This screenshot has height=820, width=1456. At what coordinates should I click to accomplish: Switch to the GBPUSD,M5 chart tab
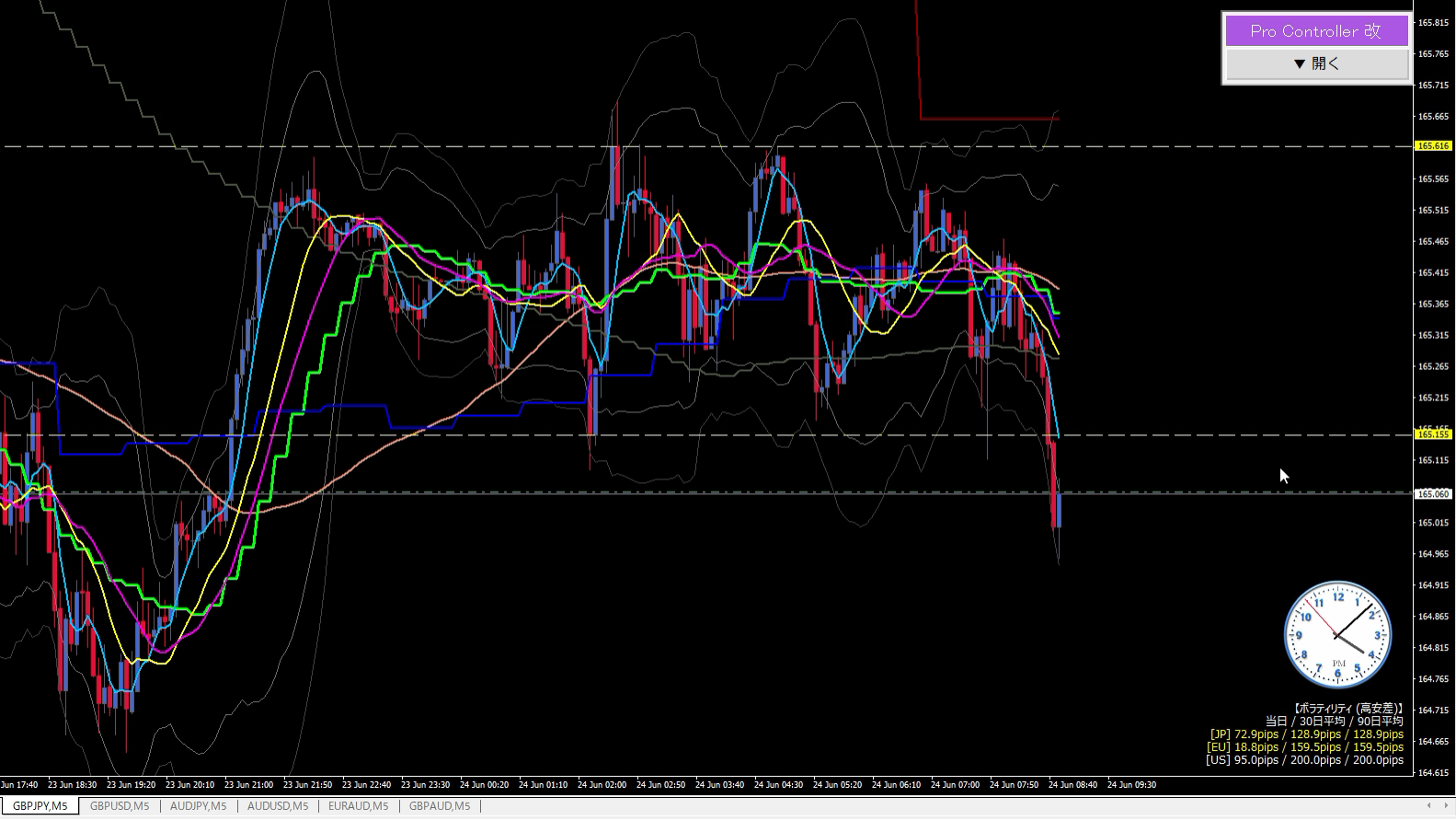[x=120, y=806]
